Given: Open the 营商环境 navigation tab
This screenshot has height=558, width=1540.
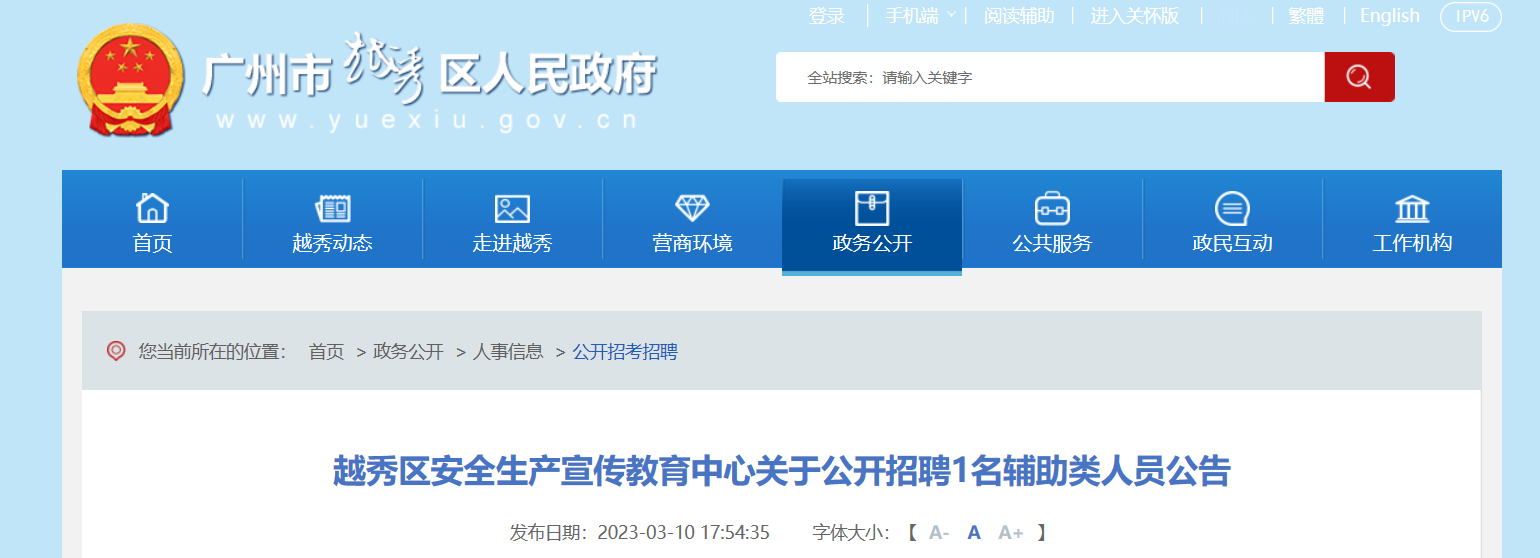Looking at the screenshot, I should 692,219.
